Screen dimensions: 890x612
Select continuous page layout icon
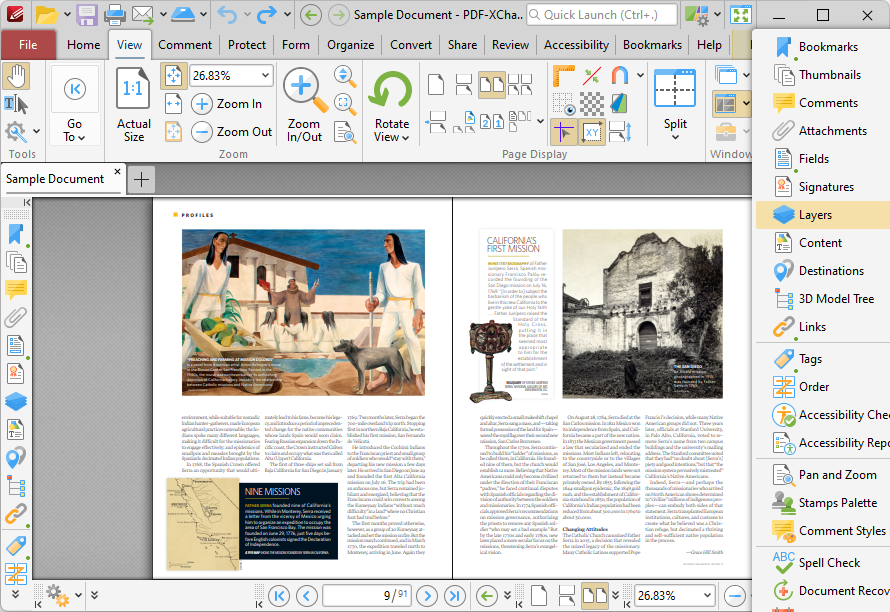[x=463, y=85]
